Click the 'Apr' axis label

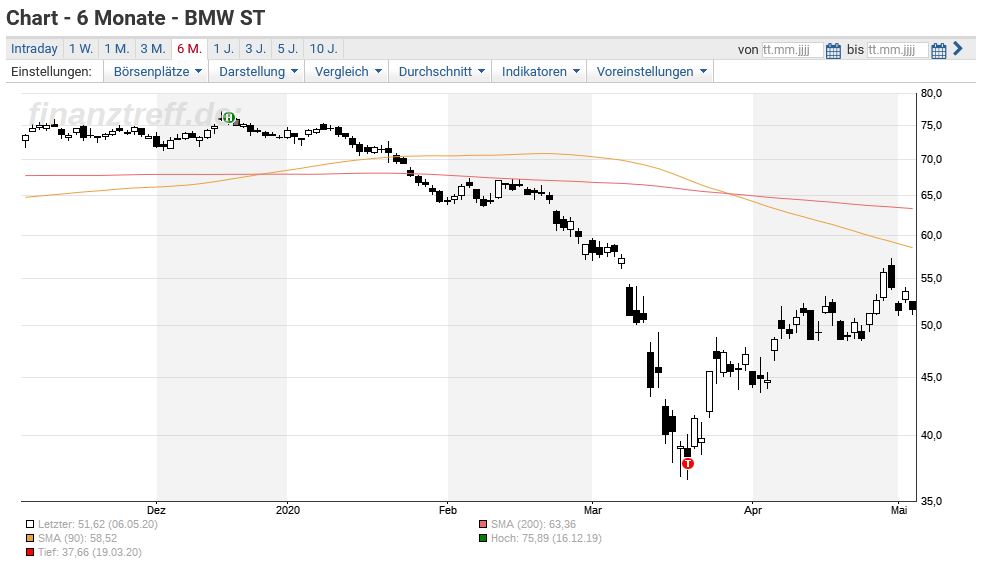coord(753,510)
